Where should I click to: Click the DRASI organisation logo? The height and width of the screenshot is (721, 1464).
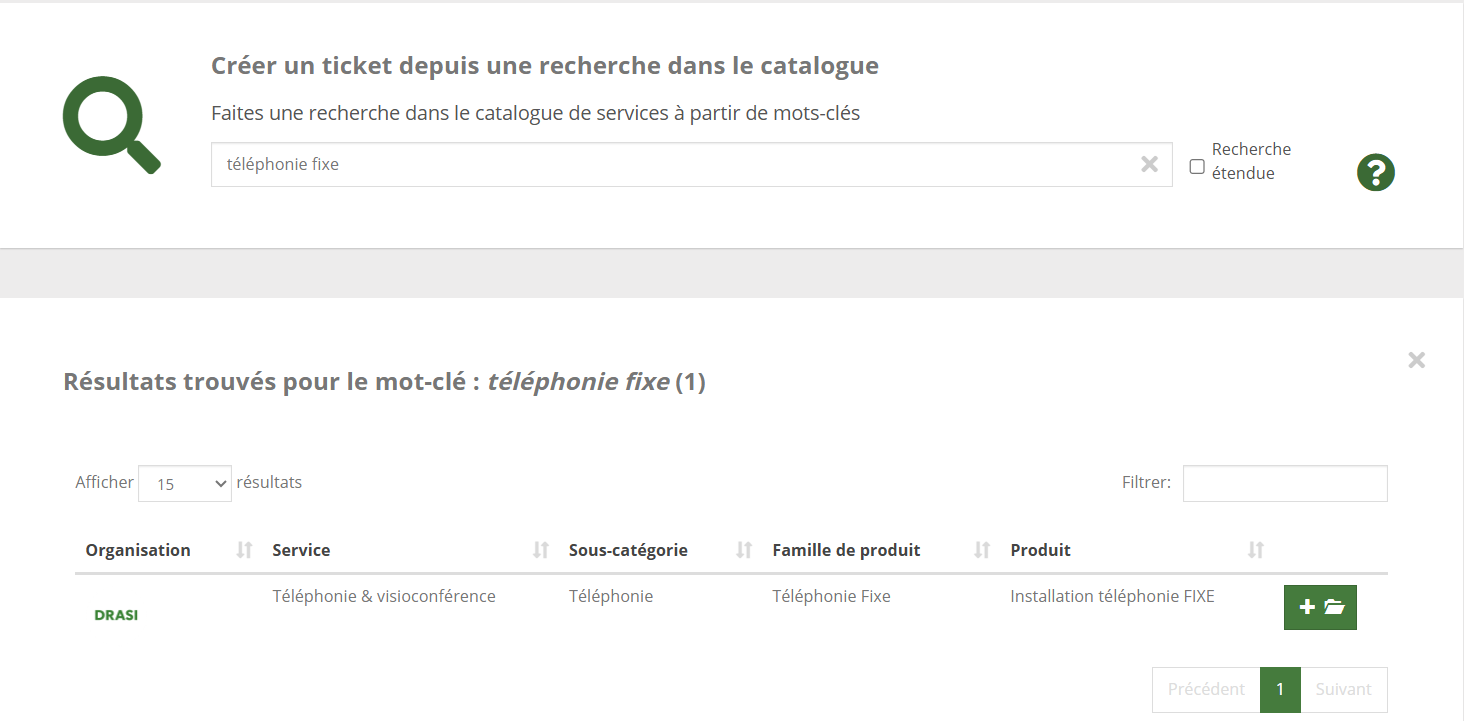coord(116,615)
